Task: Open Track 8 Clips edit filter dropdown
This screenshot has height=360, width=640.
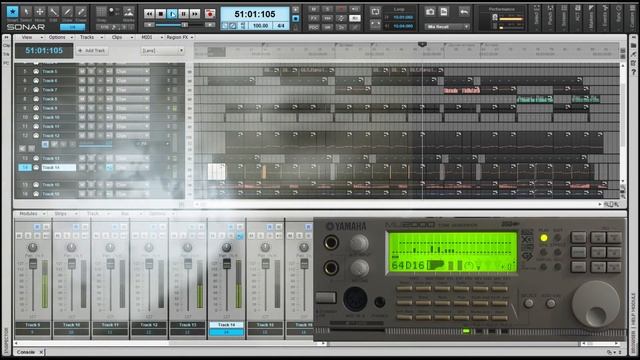Action: coord(132,99)
